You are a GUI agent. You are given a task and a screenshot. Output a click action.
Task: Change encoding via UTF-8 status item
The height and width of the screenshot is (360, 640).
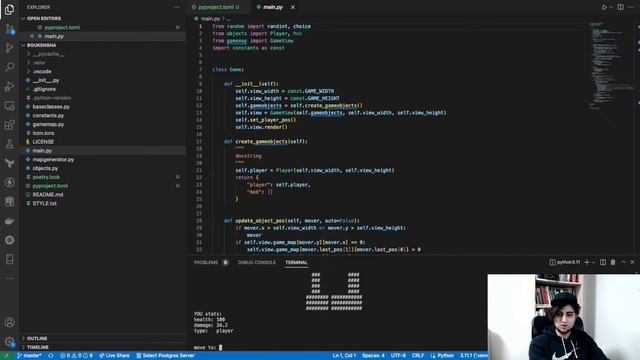point(398,356)
